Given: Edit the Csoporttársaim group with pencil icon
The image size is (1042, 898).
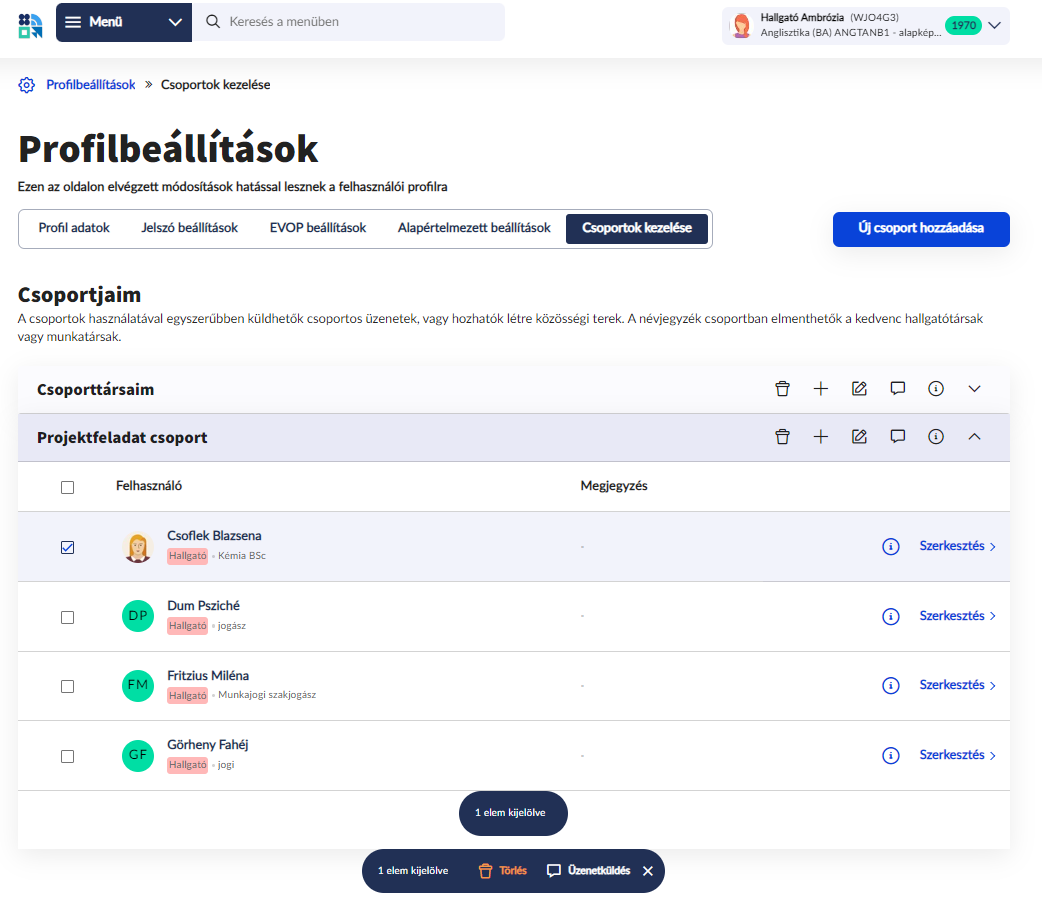Looking at the screenshot, I should 859,389.
